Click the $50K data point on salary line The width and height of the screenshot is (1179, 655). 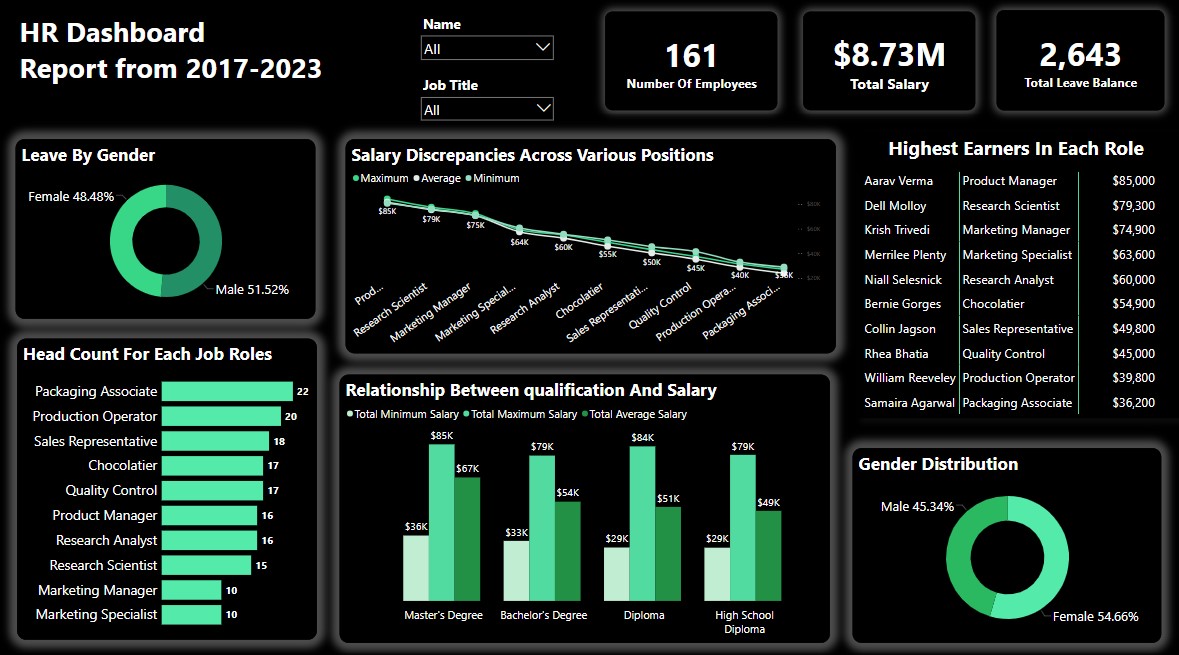click(652, 248)
